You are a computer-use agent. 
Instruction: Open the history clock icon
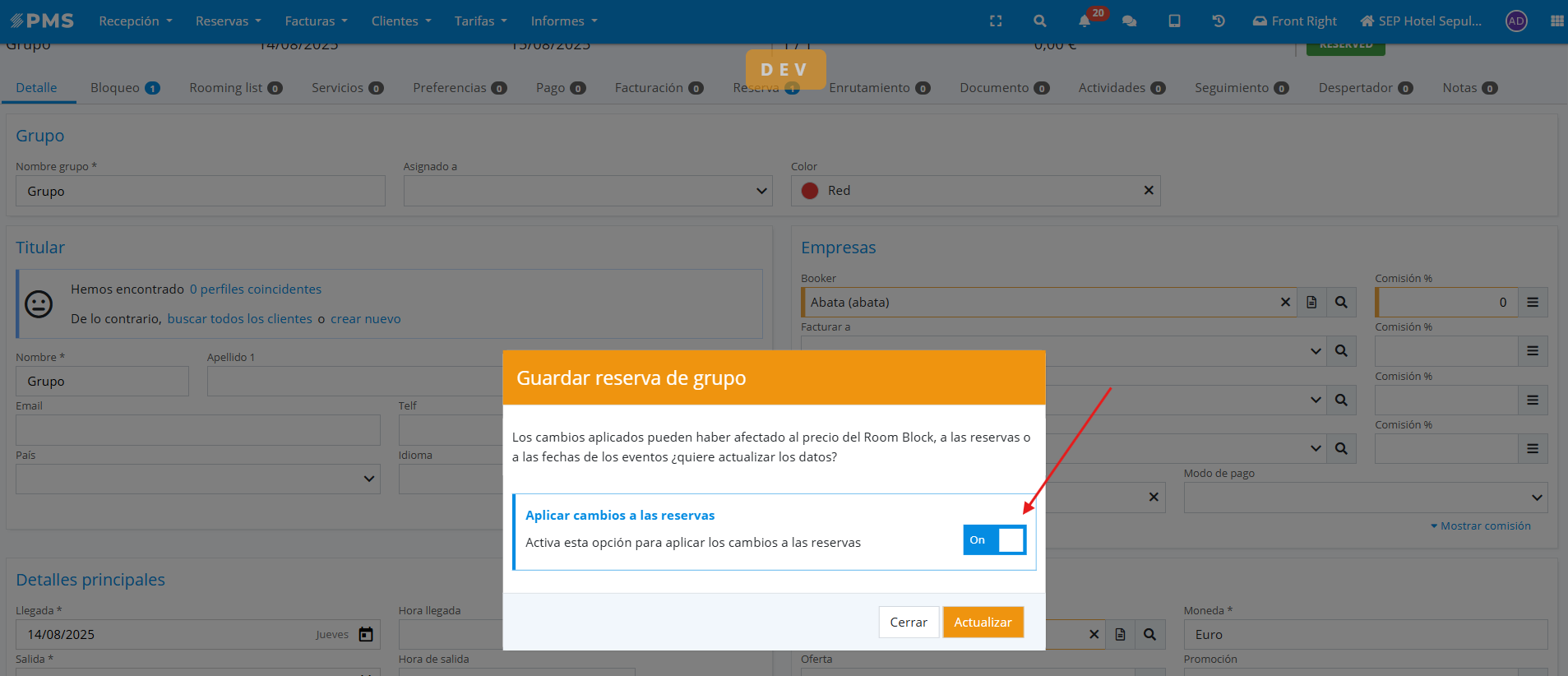1219,21
